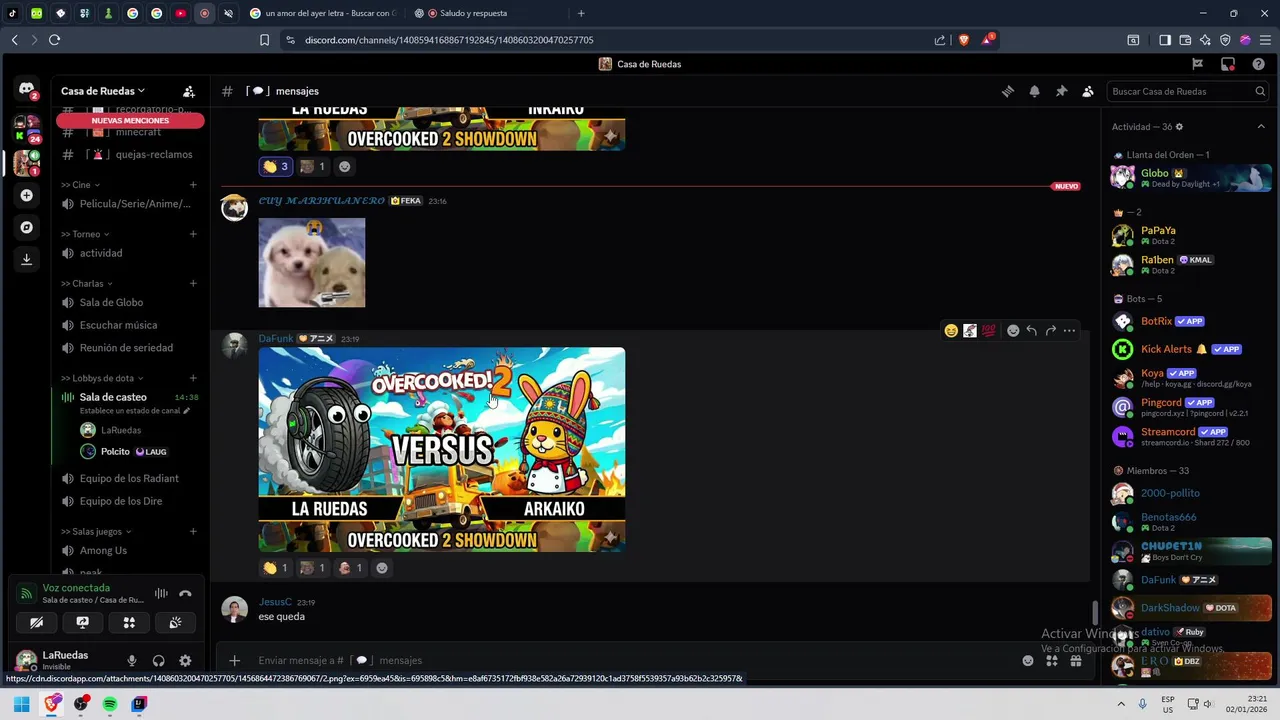1280x720 pixels.
Task: Collapse the Charlas category
Action: click(x=87, y=283)
